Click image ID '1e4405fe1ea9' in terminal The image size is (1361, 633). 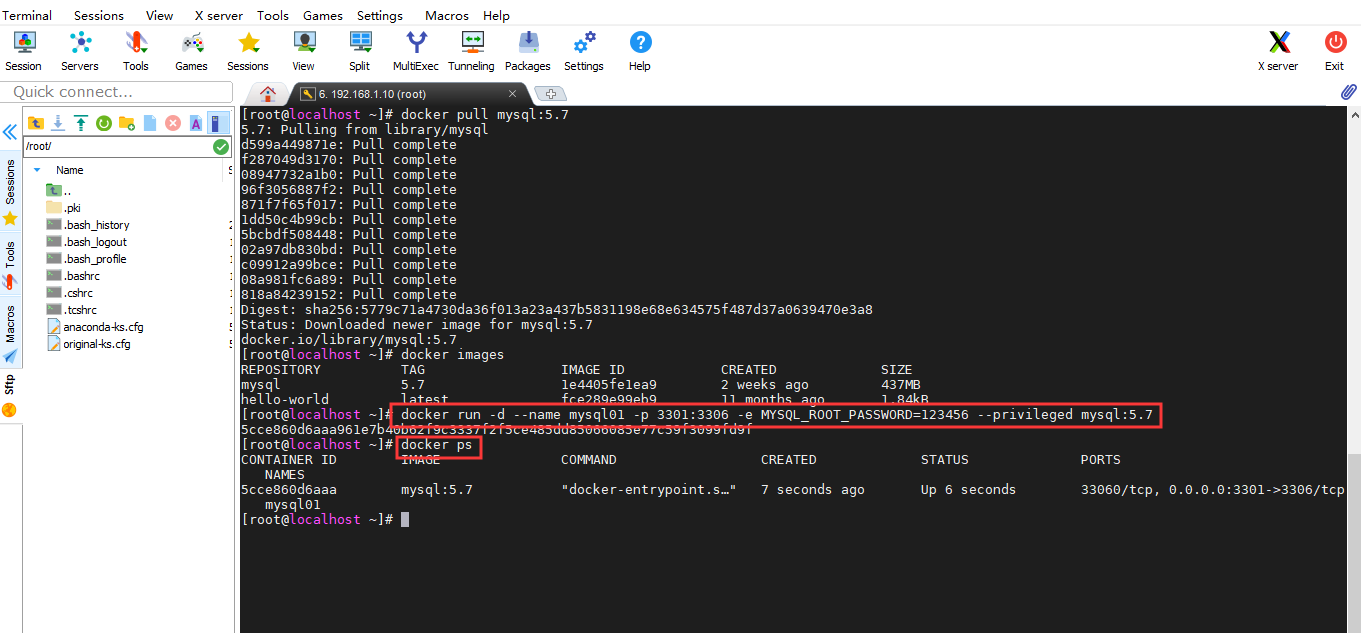point(609,385)
